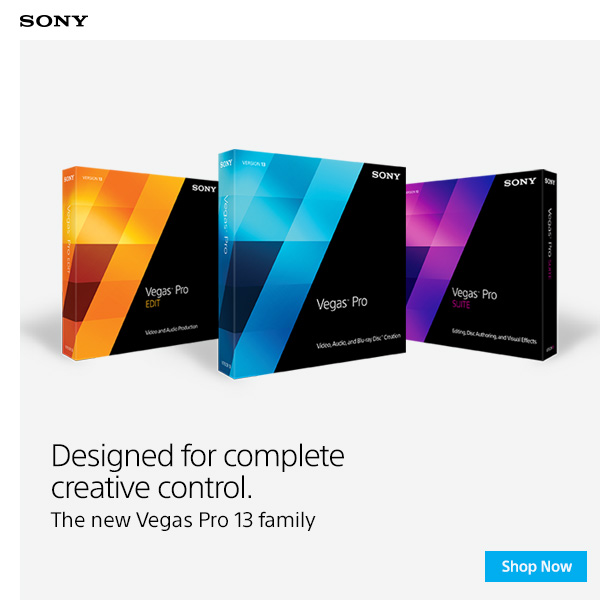Image resolution: width=600 pixels, height=600 pixels.
Task: Click the 'Designed for complete creative control' headline
Action: tap(197, 471)
